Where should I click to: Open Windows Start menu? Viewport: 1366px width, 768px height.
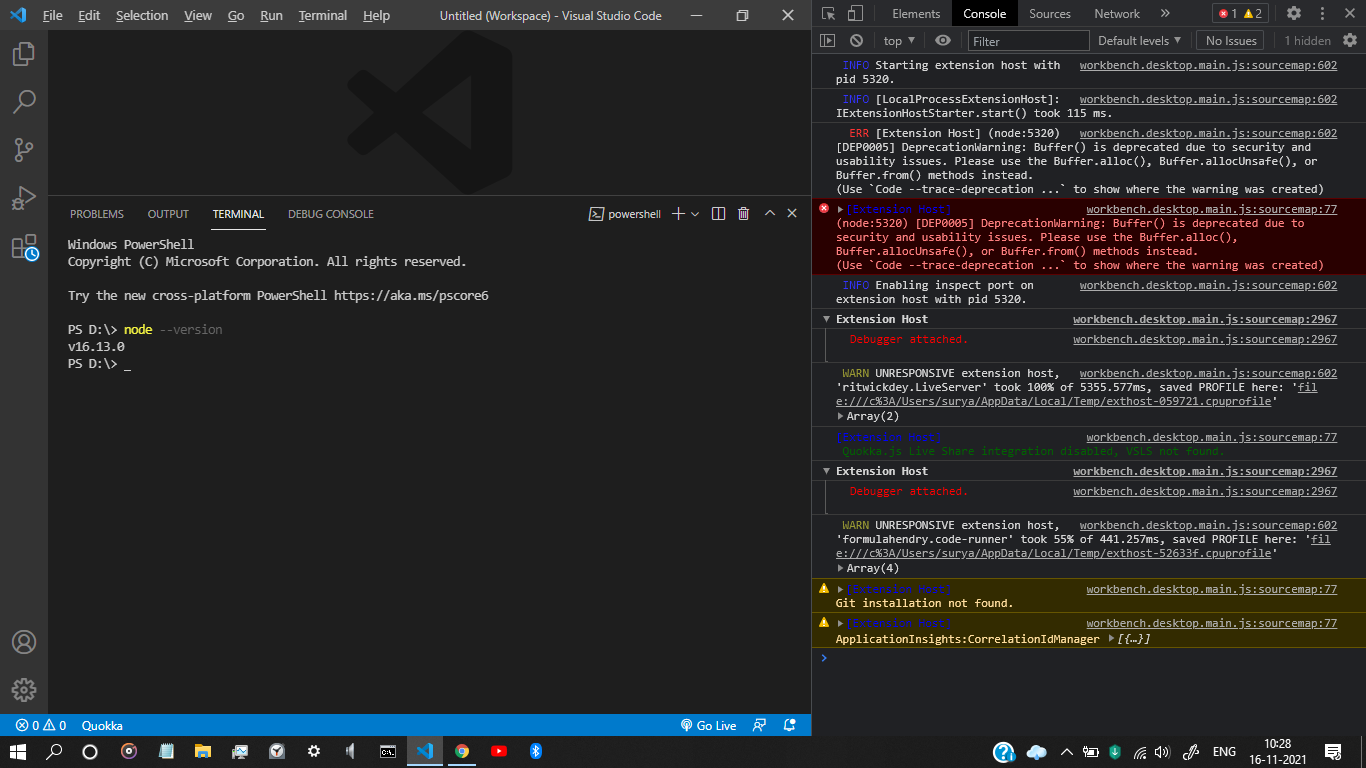18,751
